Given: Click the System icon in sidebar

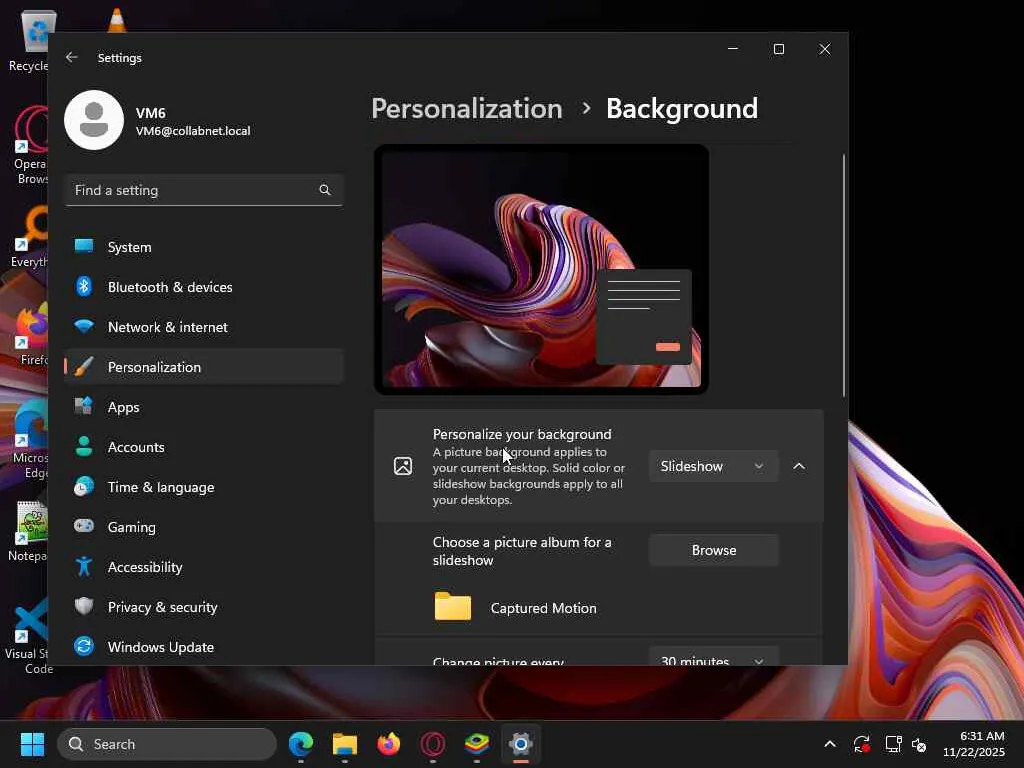Looking at the screenshot, I should coord(84,247).
